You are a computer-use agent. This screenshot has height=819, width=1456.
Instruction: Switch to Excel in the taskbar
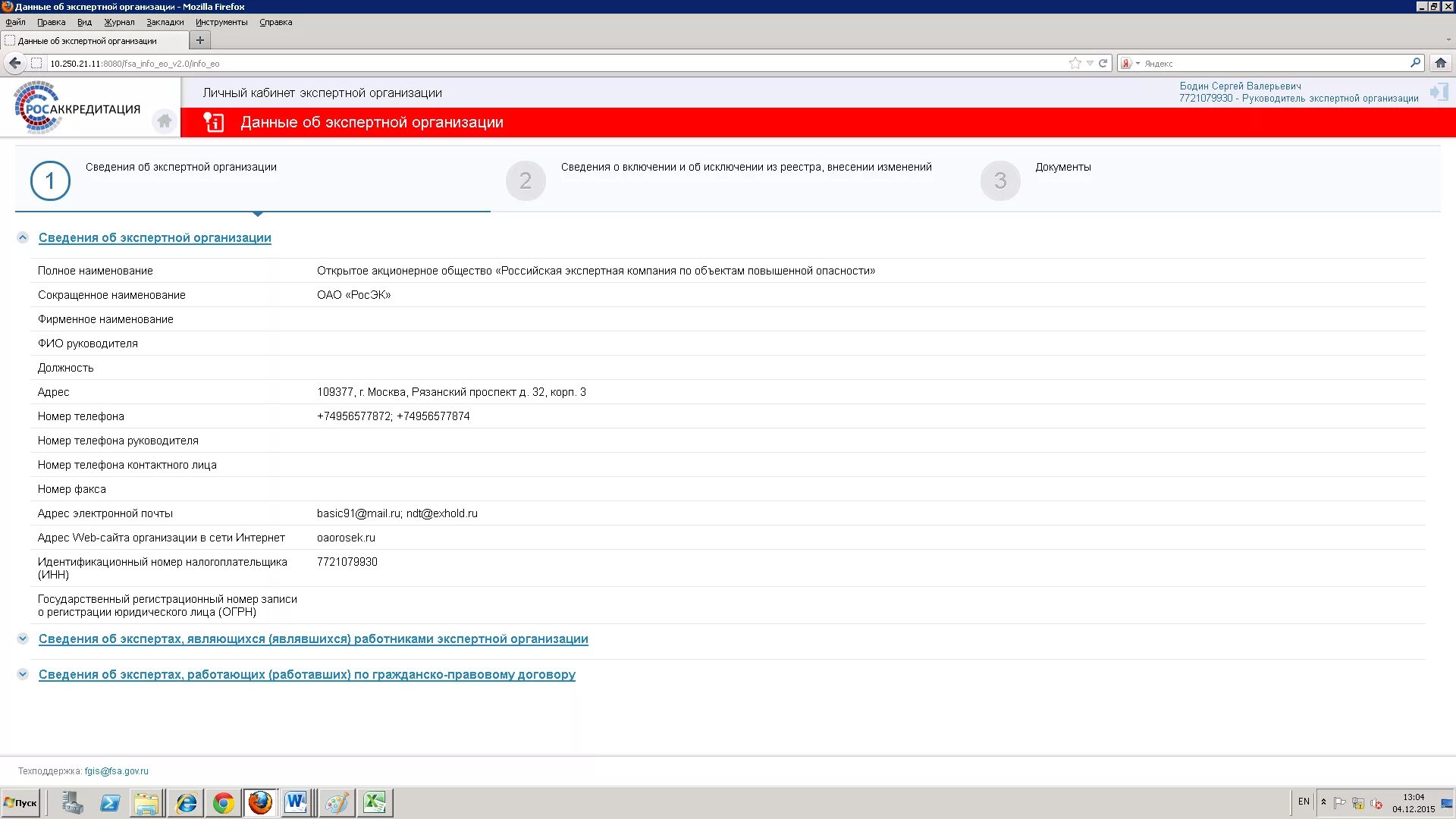[375, 802]
